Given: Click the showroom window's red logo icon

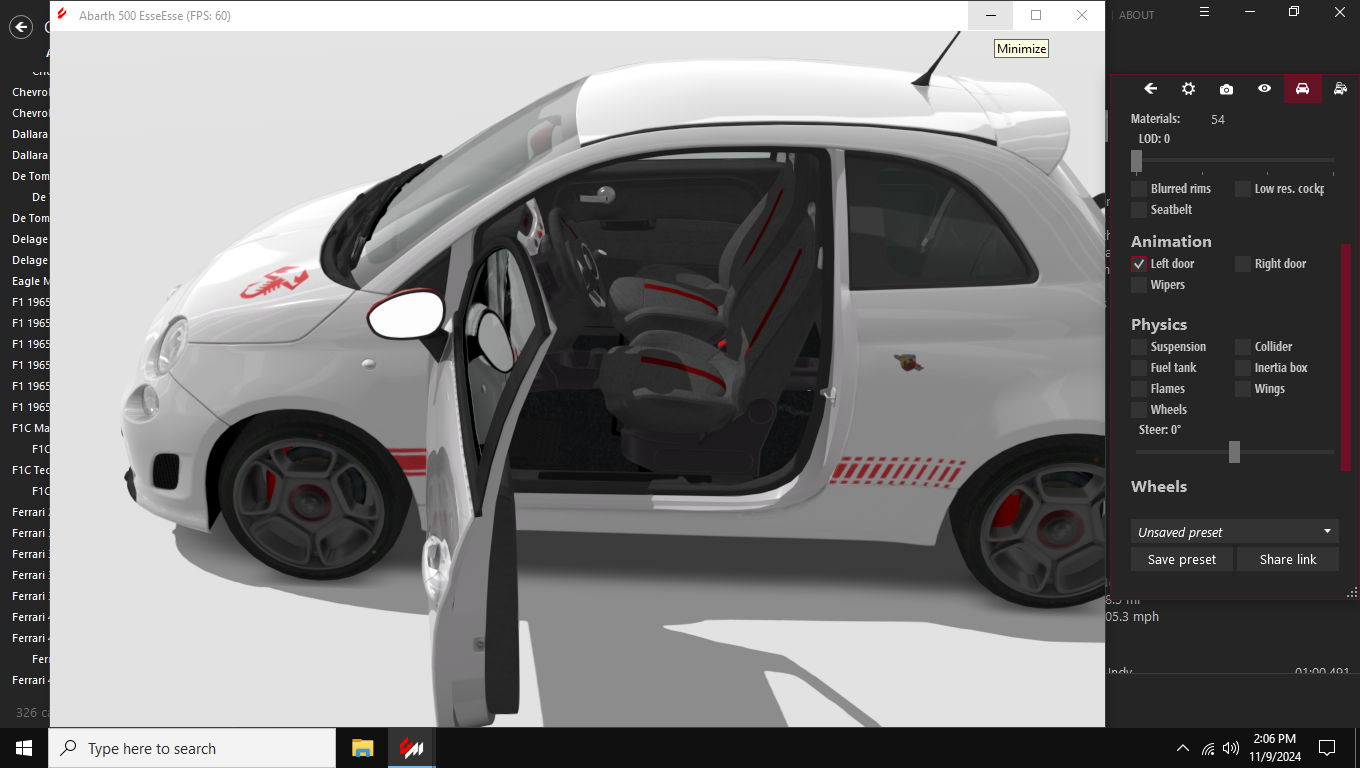Looking at the screenshot, I should [x=63, y=15].
